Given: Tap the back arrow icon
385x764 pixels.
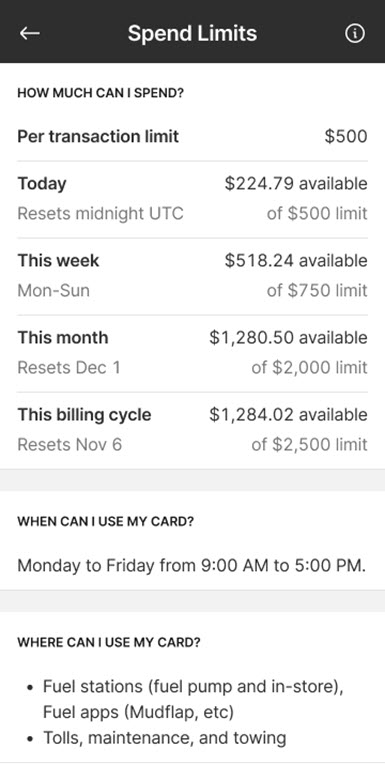Looking at the screenshot, I should 29,33.
